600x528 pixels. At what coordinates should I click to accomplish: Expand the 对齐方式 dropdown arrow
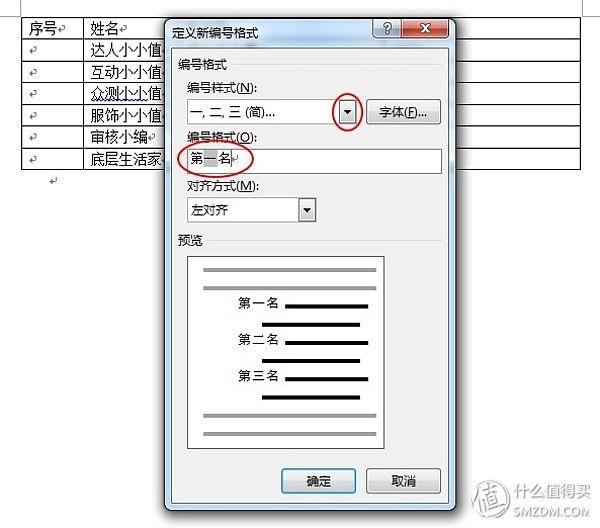pos(307,210)
